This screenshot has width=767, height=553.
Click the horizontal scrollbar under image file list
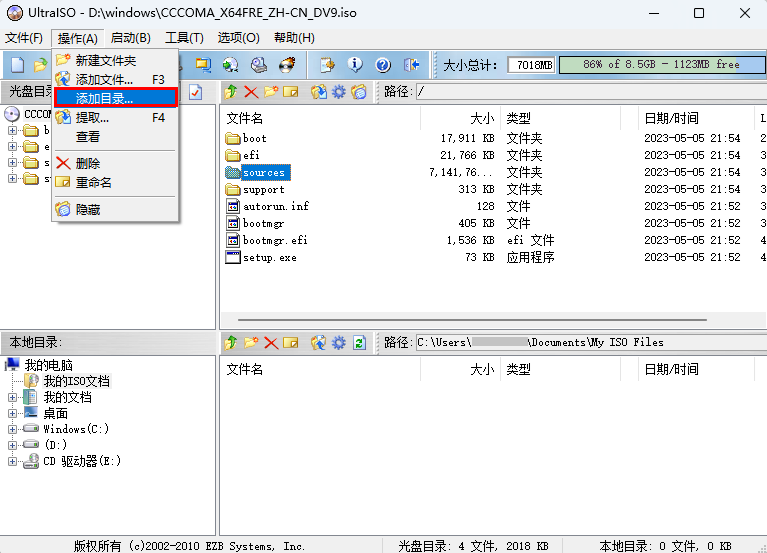[x=472, y=320]
